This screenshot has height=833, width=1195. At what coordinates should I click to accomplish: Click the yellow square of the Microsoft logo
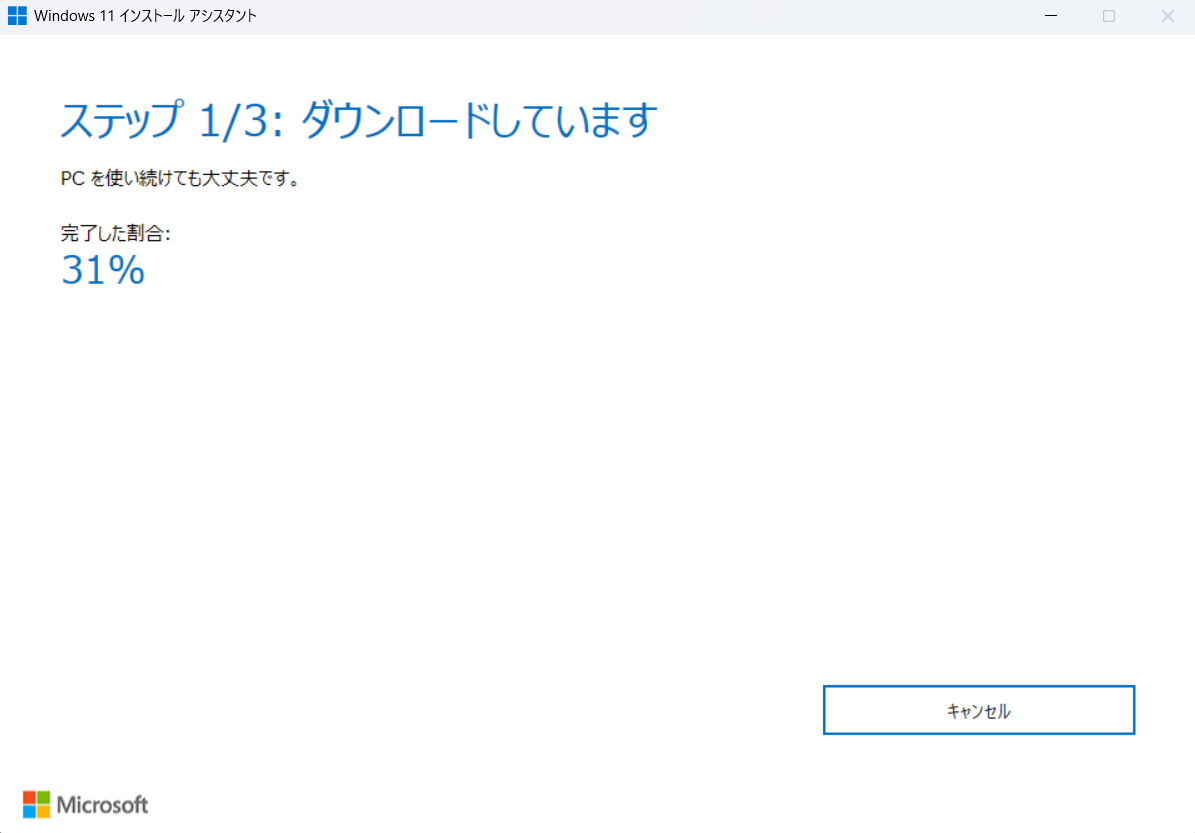tap(43, 811)
